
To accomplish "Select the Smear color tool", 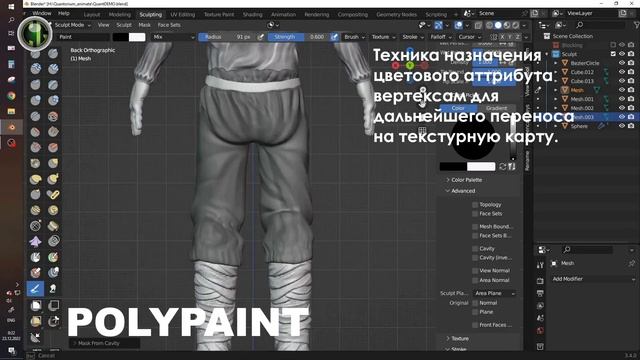I will (53, 289).
